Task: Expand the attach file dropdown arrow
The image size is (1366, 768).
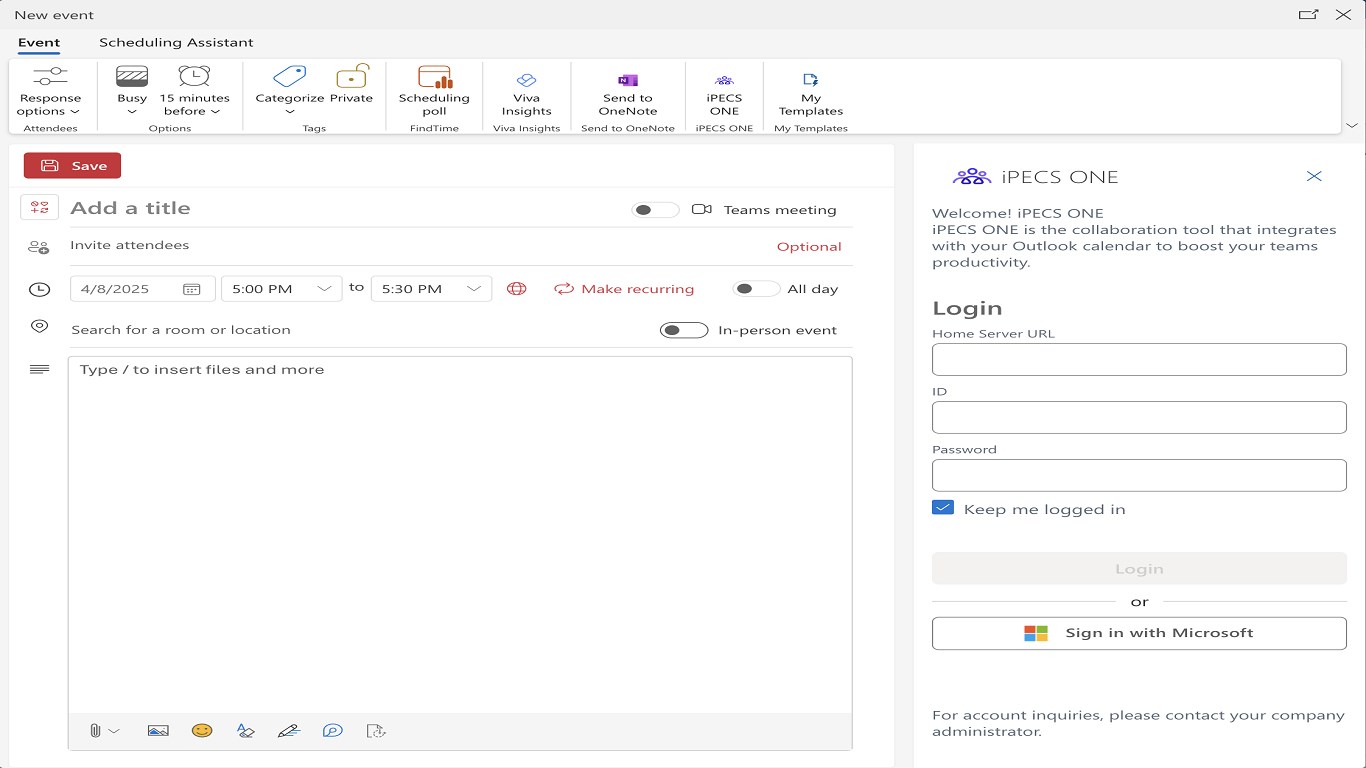Action: 114,731
